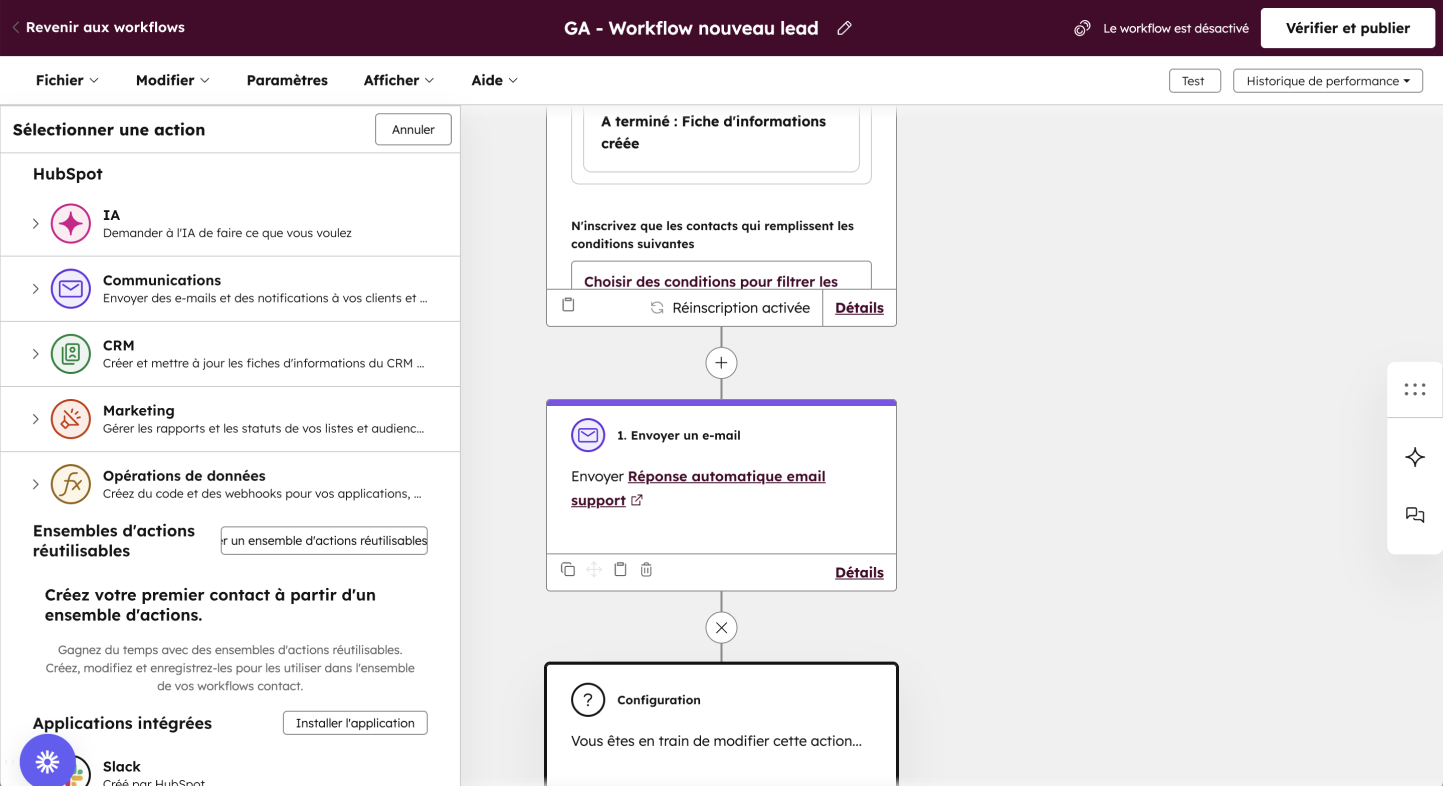1443x786 pixels.
Task: Click the Vérifier et publier button
Action: point(1347,28)
